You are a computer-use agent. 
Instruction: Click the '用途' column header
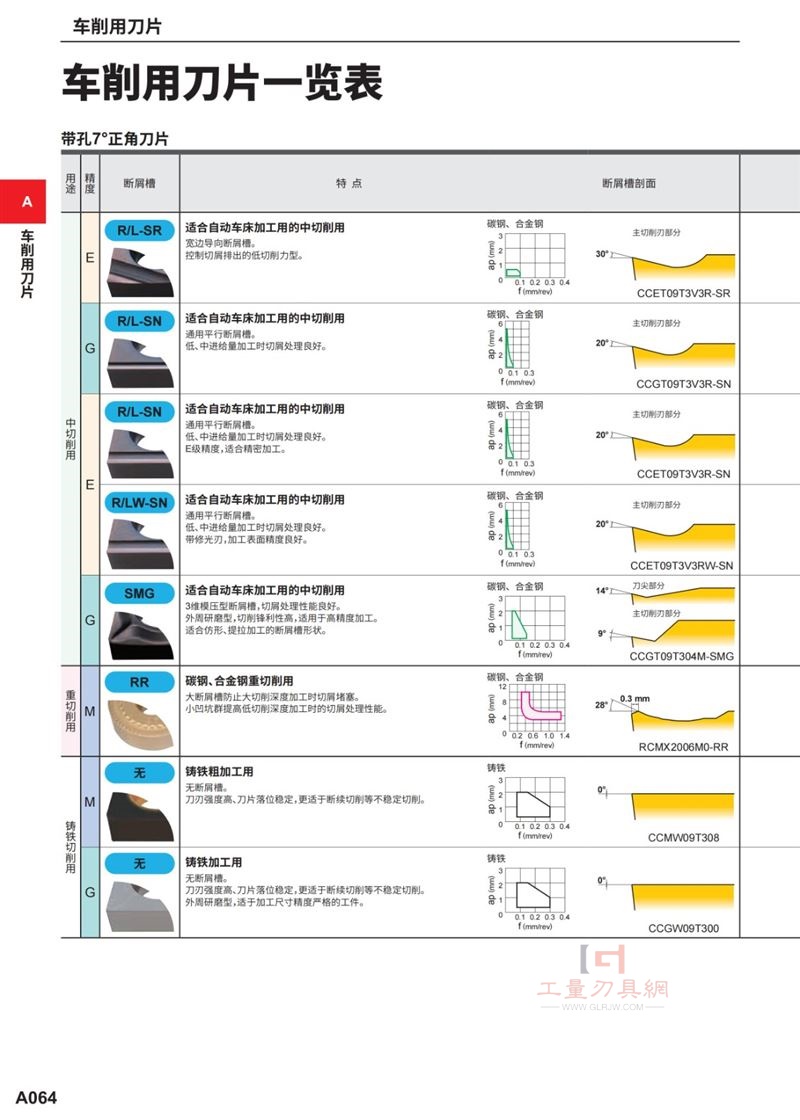[x=71, y=184]
